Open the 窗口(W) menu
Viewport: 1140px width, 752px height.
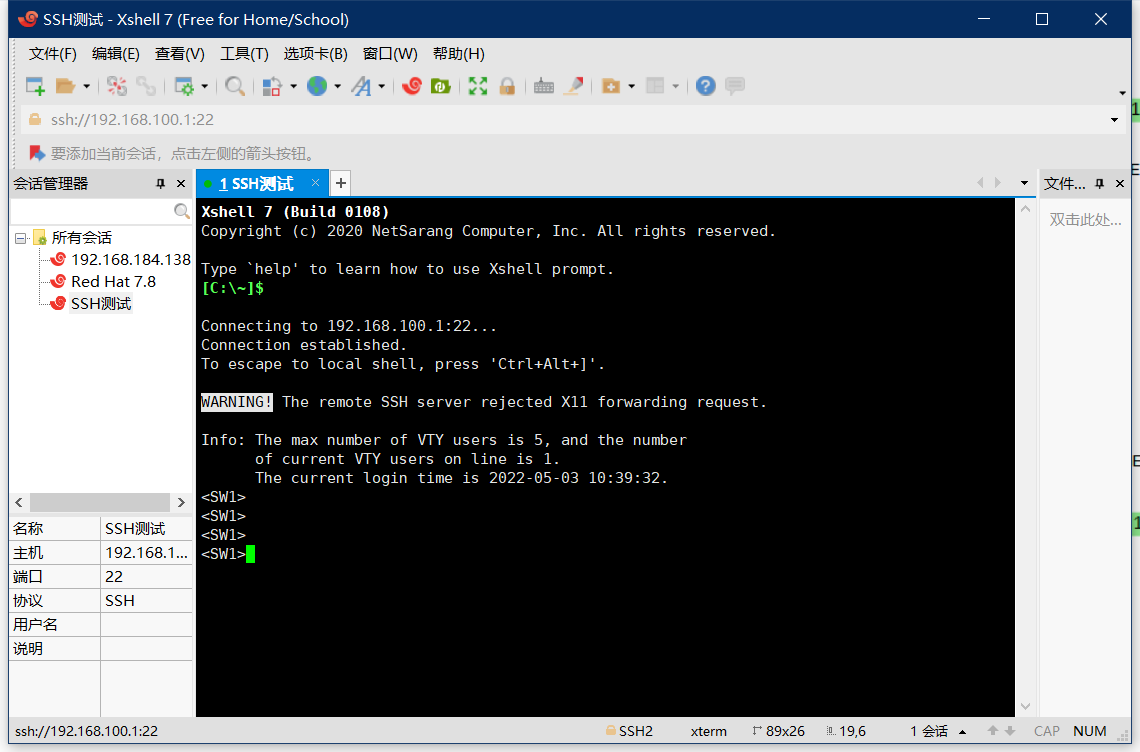point(390,54)
